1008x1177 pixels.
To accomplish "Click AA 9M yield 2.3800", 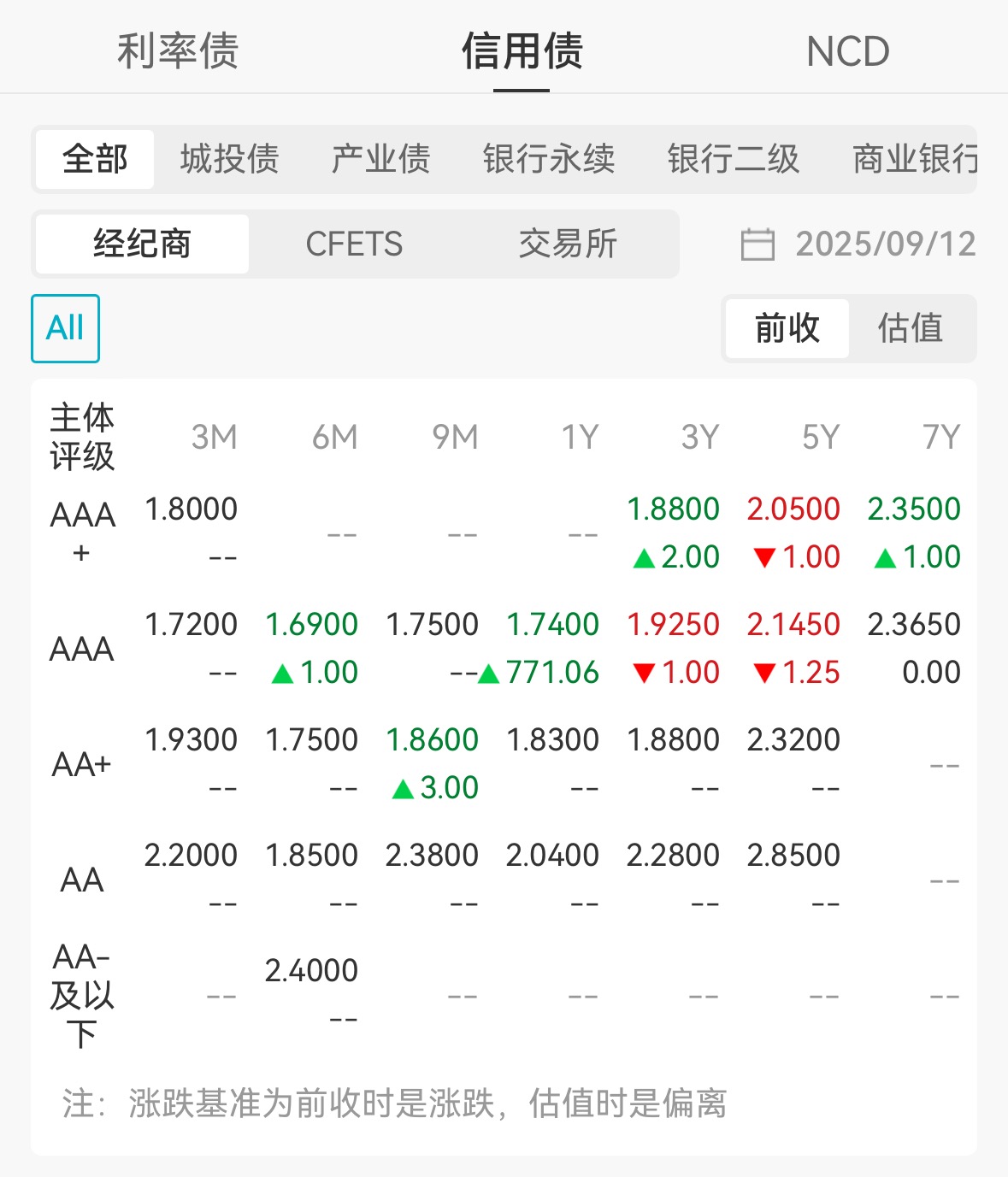I will (433, 855).
